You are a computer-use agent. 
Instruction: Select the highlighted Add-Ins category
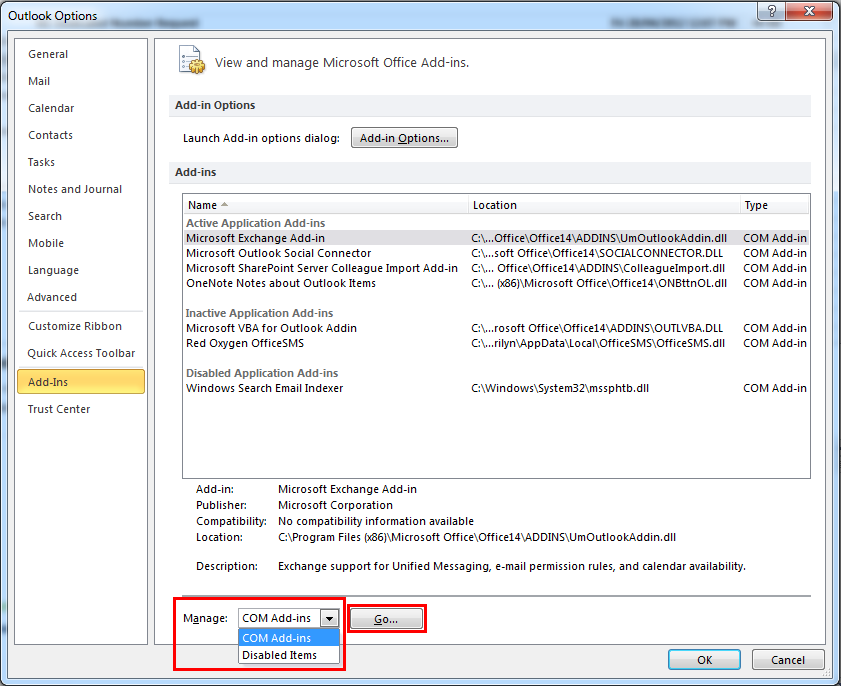click(81, 381)
